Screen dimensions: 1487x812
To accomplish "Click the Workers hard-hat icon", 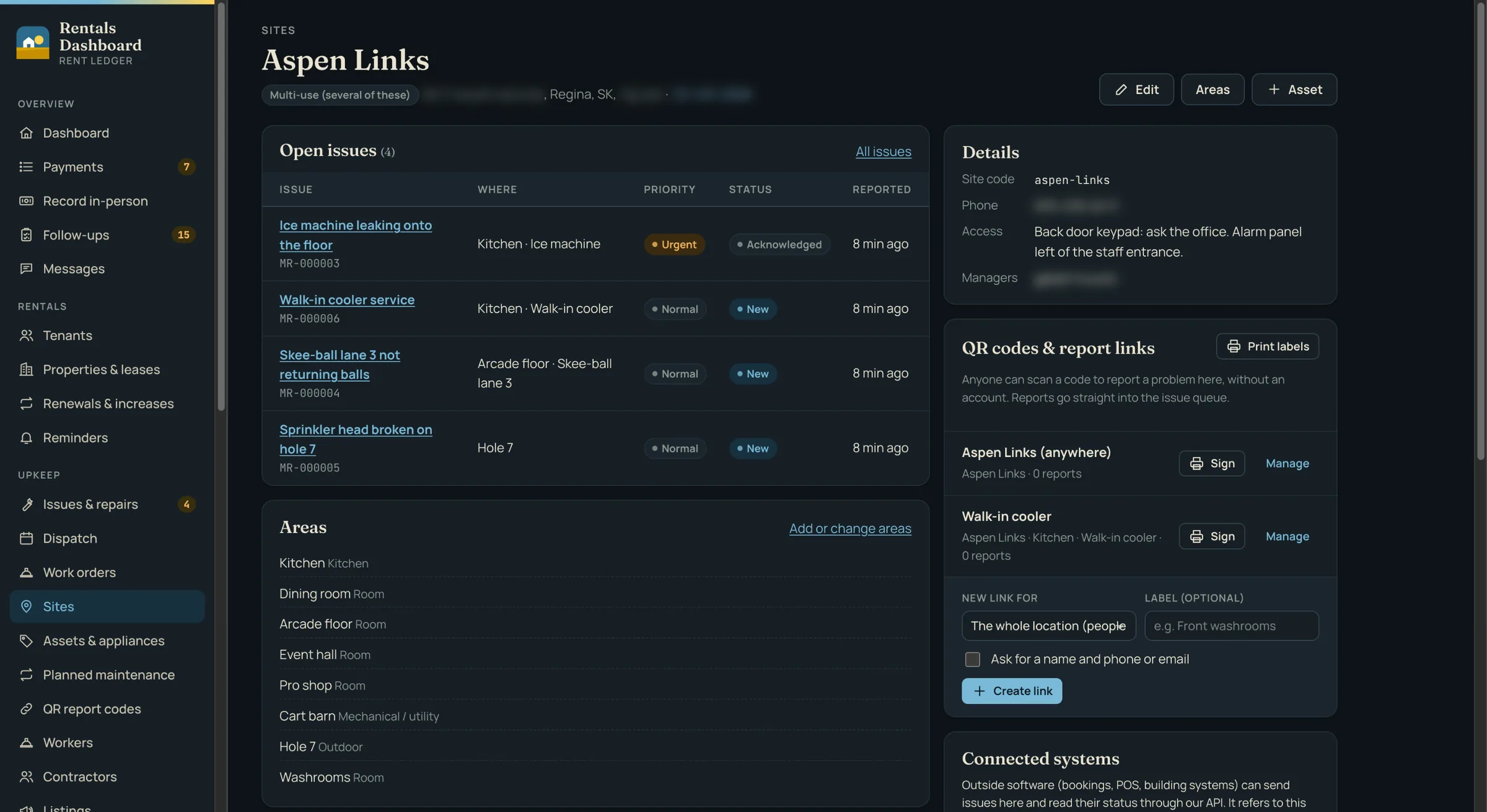I will click(26, 743).
